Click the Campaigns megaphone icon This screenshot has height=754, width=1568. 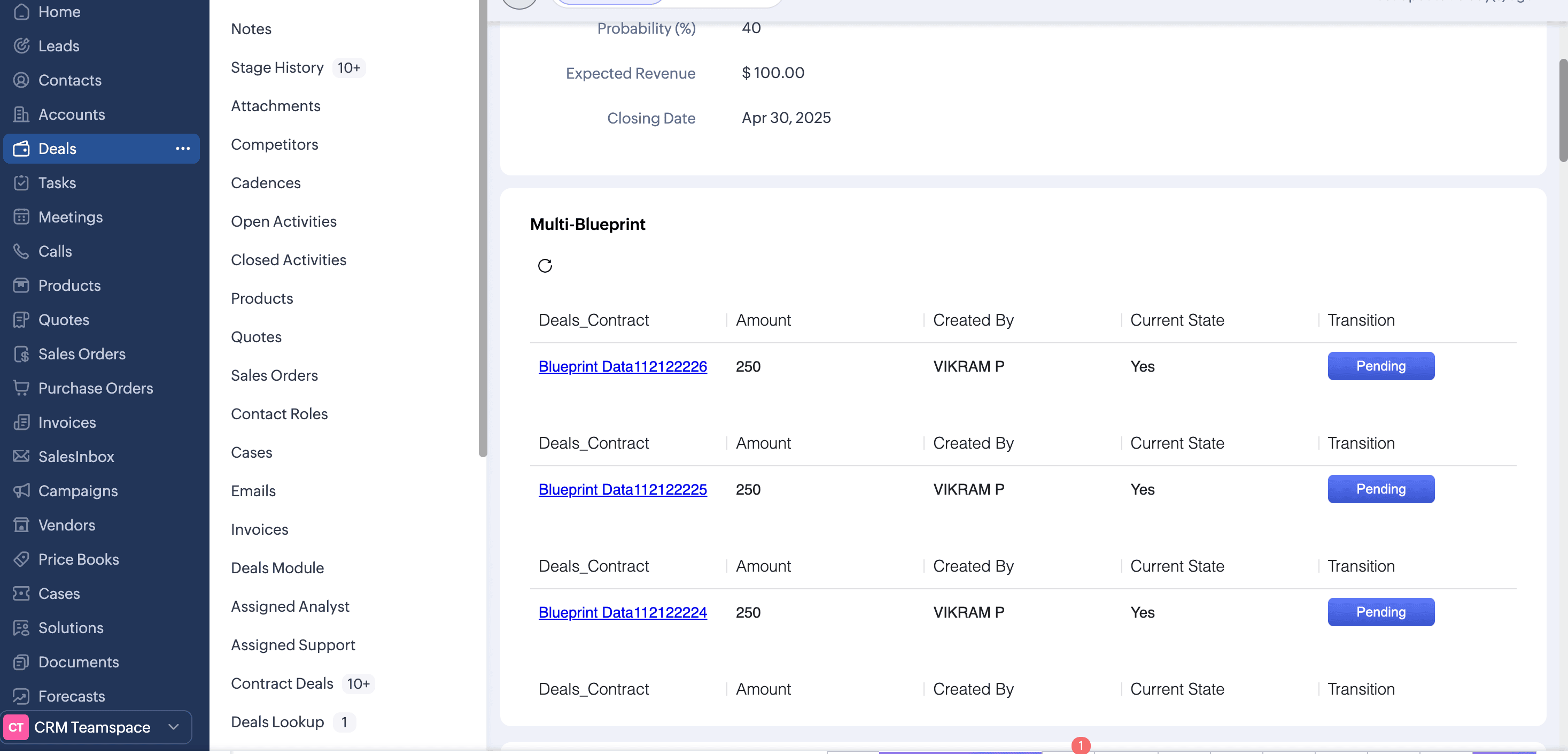coord(21,491)
